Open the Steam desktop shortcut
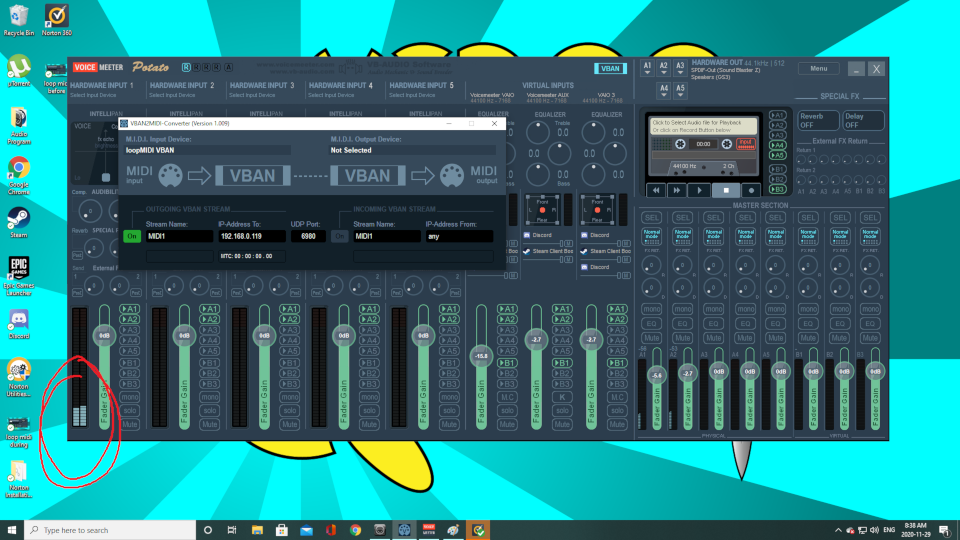960x540 pixels. [18, 222]
